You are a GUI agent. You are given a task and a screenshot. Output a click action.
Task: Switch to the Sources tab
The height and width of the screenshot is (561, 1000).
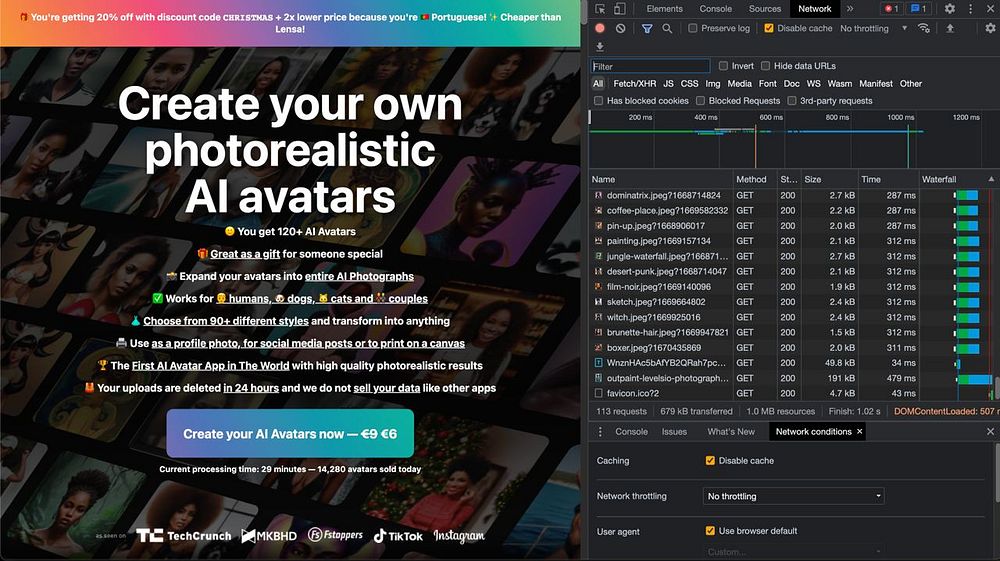click(765, 8)
